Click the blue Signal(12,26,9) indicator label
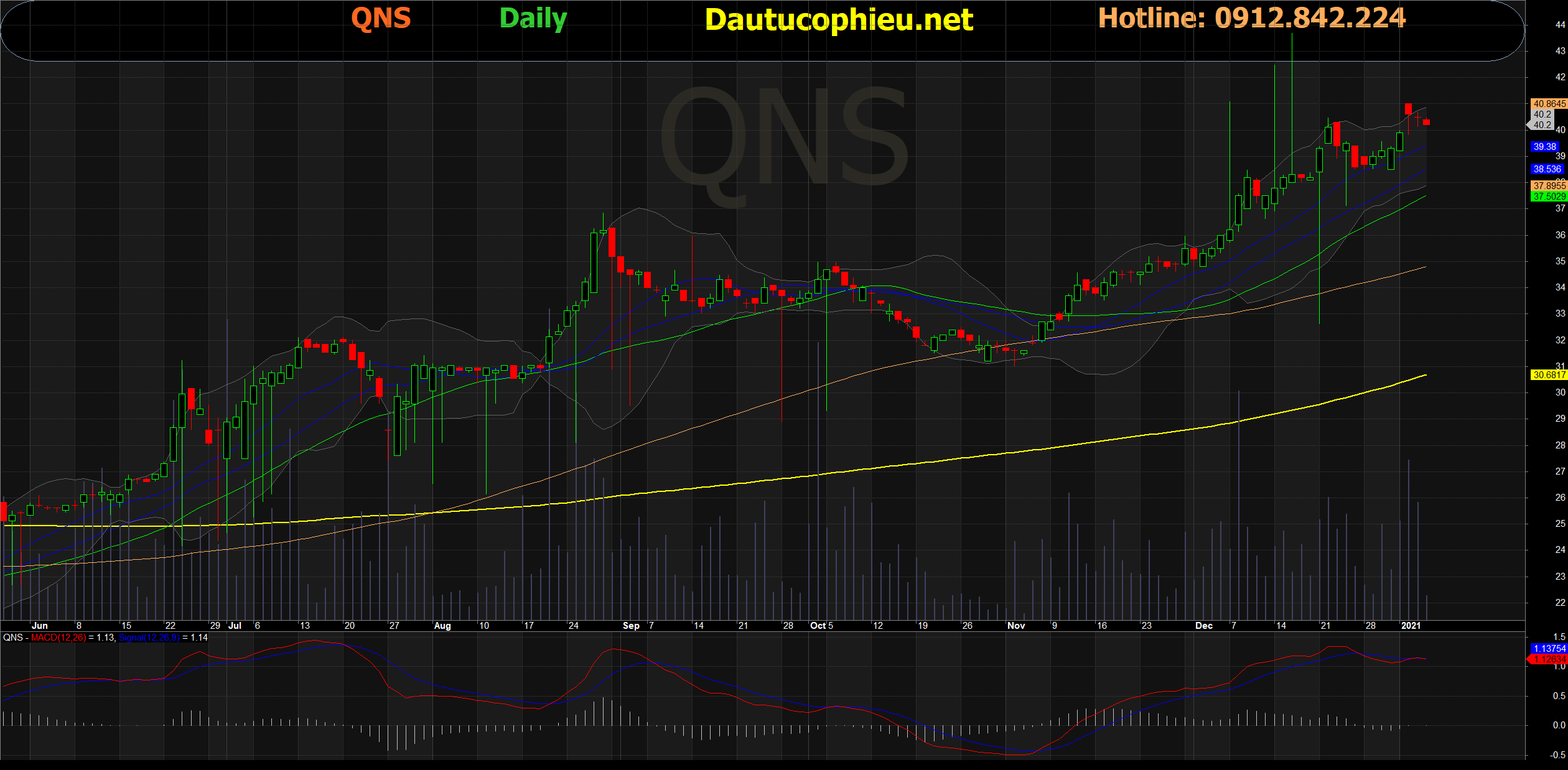This screenshot has width=1568, height=770. [149, 638]
